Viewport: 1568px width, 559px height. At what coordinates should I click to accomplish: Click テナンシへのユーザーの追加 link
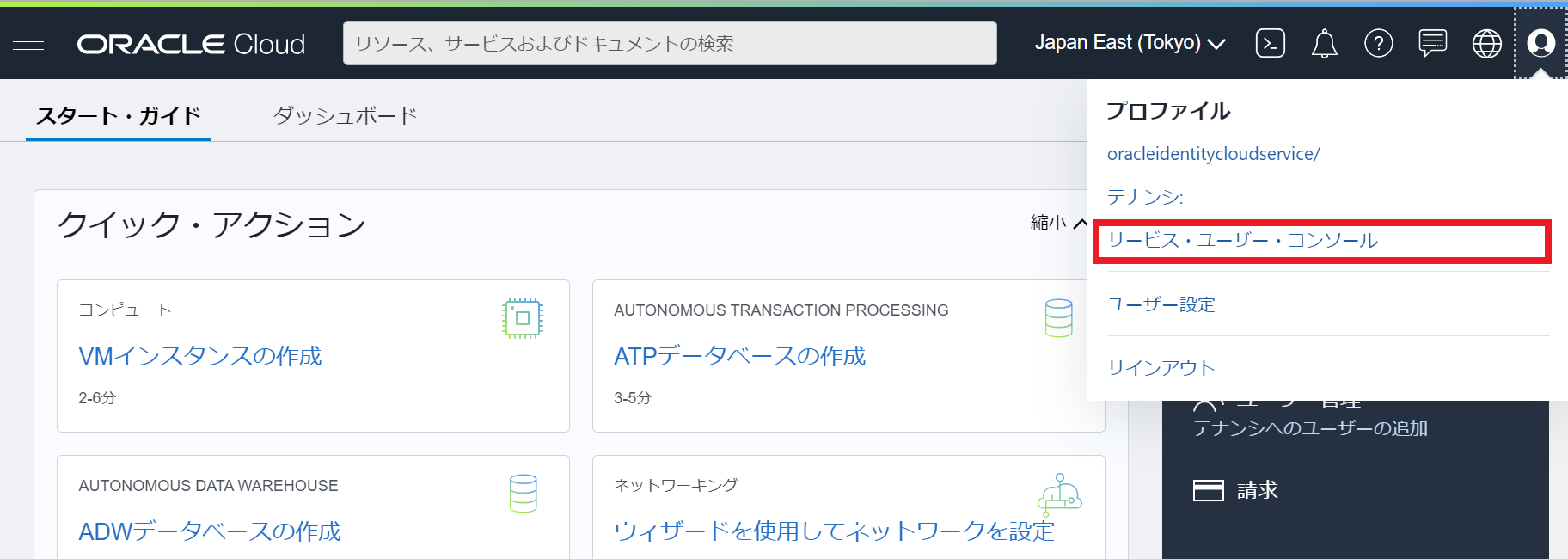[1310, 428]
